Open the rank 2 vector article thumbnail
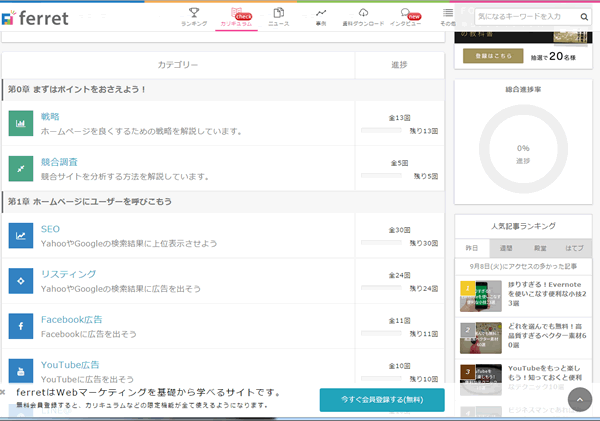Image resolution: width=600 pixels, height=421 pixels. (x=481, y=338)
